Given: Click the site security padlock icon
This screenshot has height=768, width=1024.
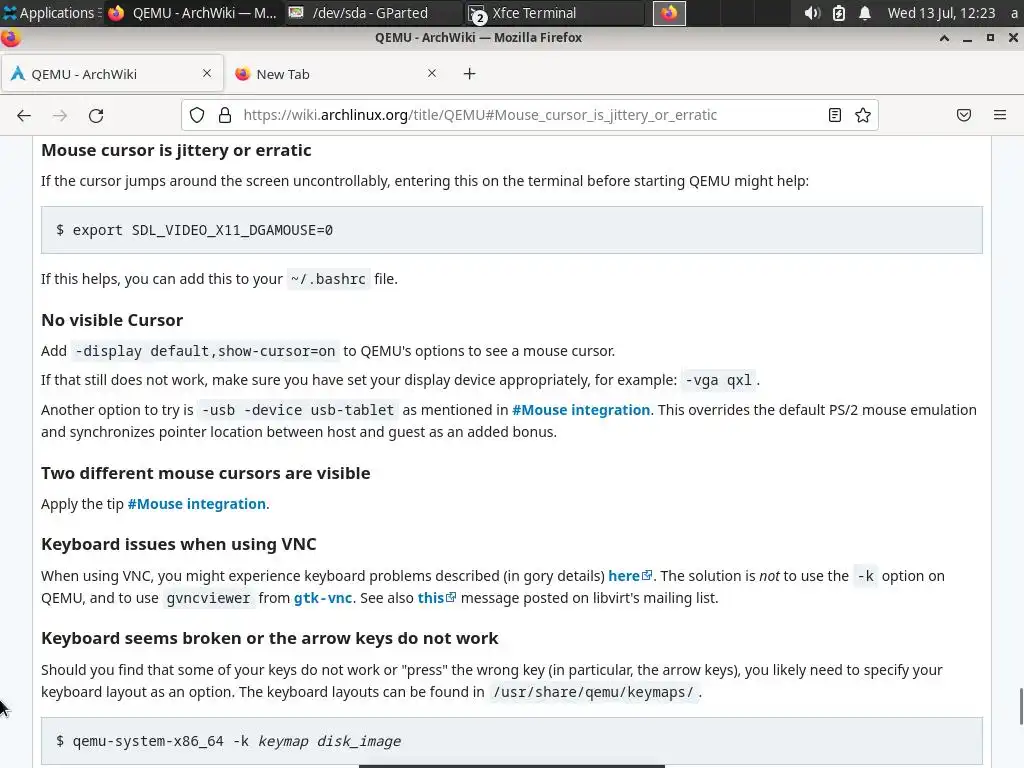Looking at the screenshot, I should click(225, 116).
